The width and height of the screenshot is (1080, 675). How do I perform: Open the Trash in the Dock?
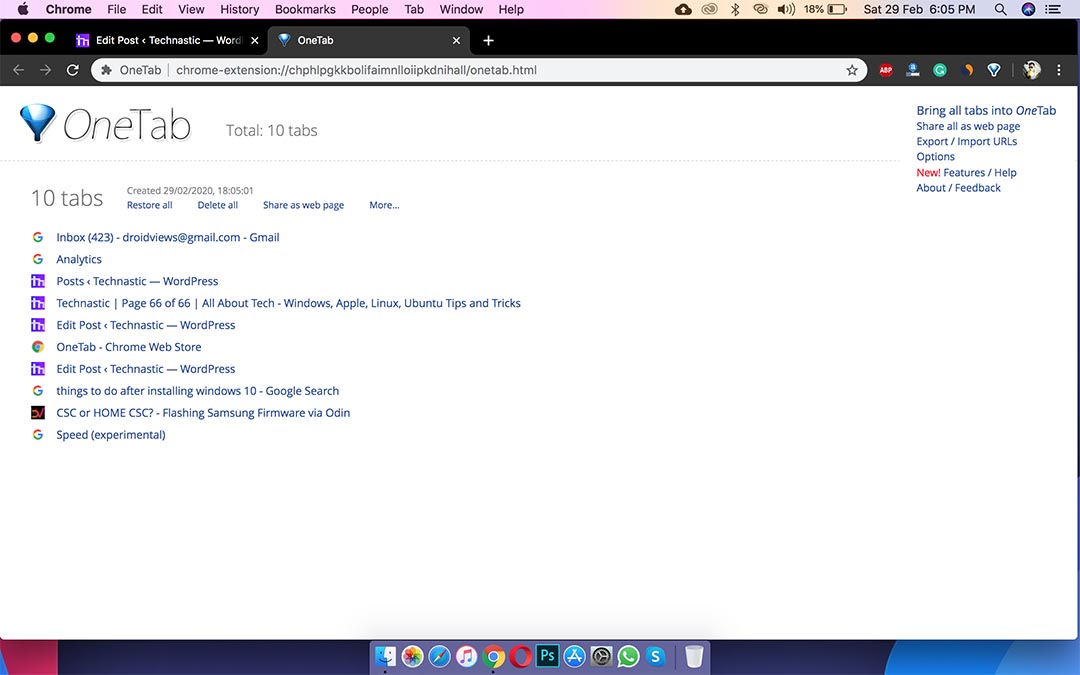point(694,656)
